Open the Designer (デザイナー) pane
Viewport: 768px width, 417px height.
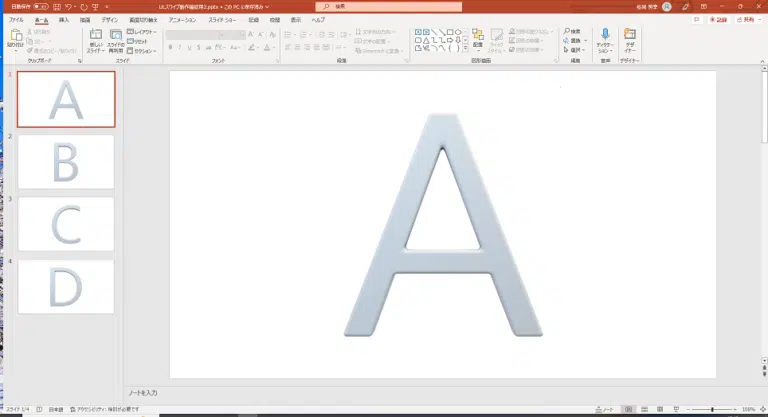click(630, 38)
